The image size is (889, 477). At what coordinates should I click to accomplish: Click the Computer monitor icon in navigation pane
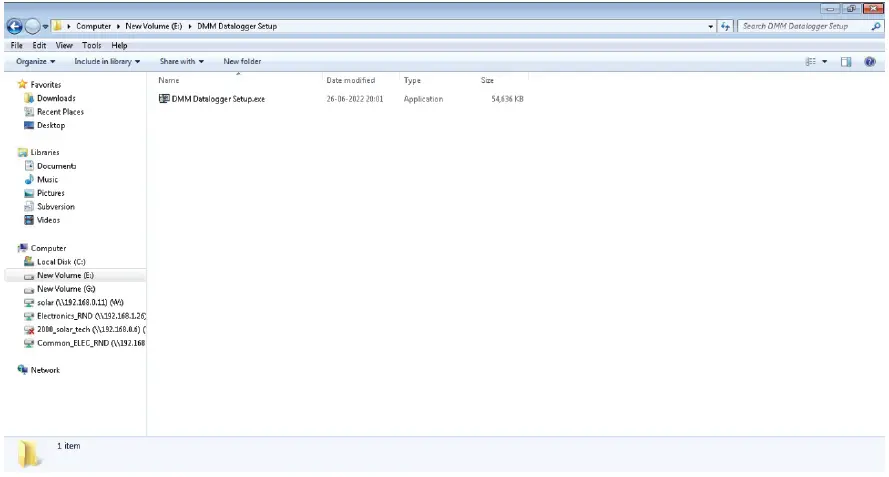click(23, 248)
